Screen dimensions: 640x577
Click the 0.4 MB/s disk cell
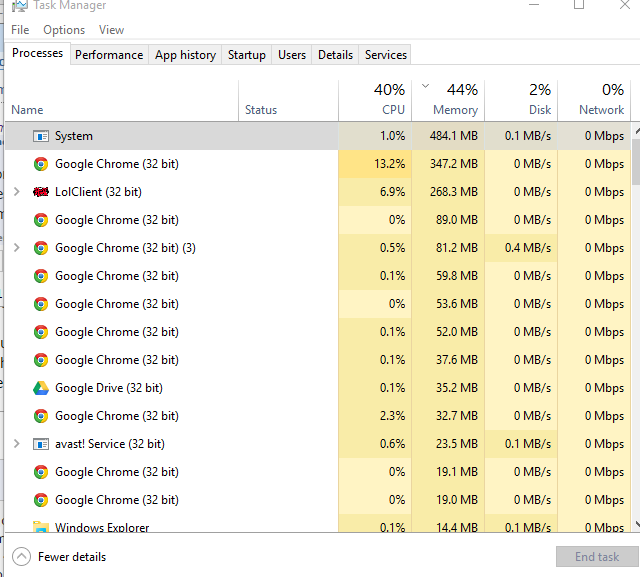pos(521,248)
